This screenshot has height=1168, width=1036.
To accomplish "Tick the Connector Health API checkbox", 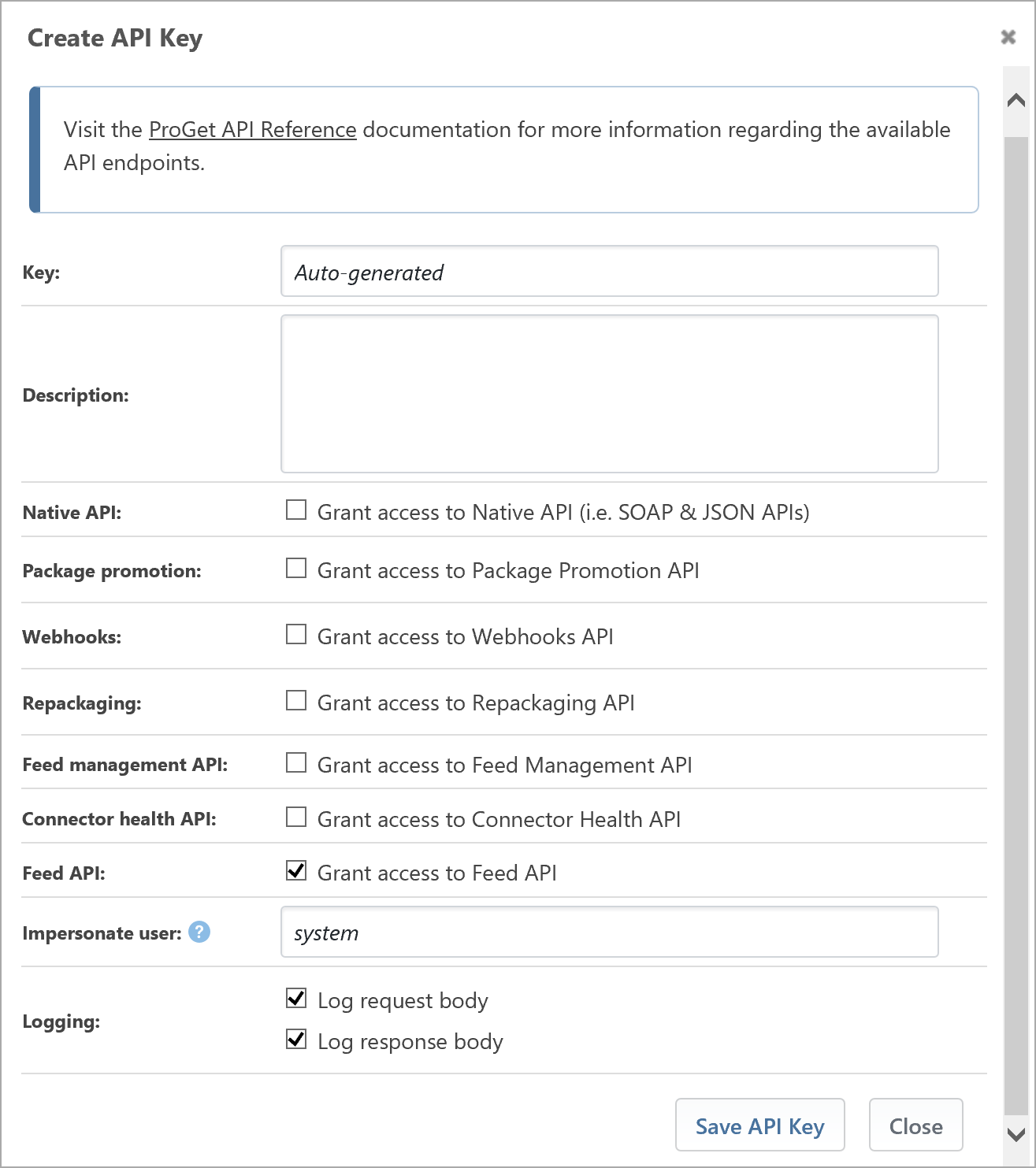I will (296, 817).
